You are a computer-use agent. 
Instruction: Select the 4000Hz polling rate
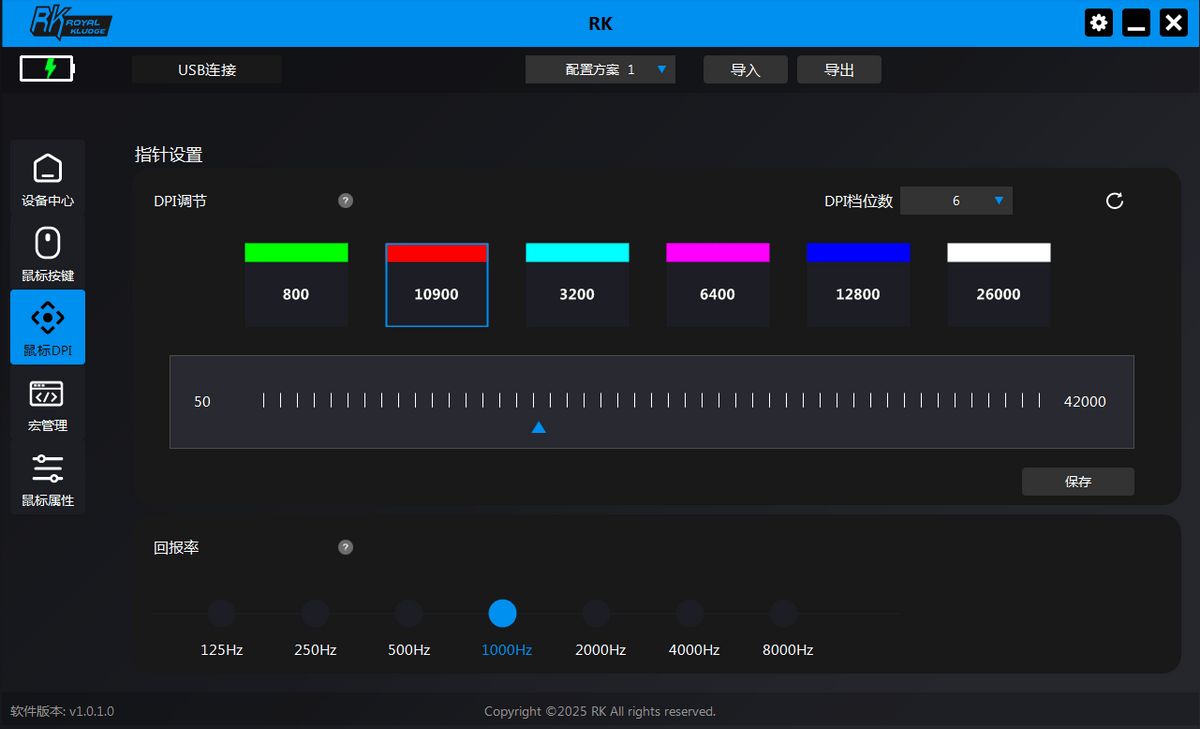coord(690,614)
